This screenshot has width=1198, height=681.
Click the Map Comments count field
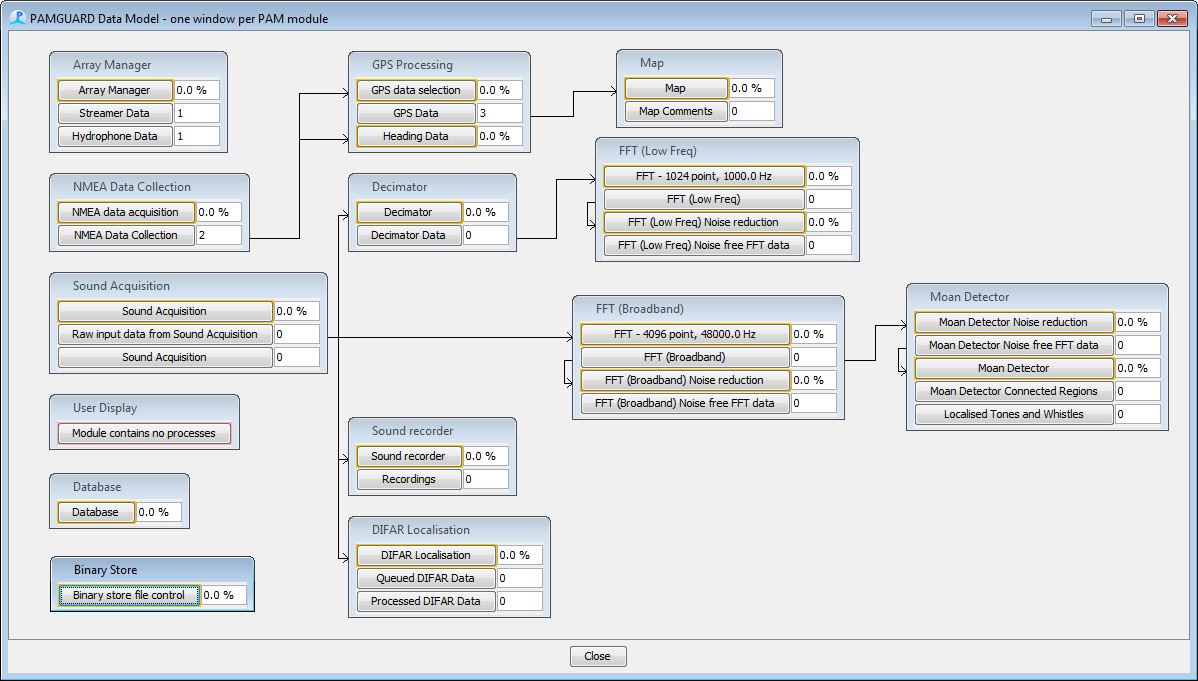(752, 111)
